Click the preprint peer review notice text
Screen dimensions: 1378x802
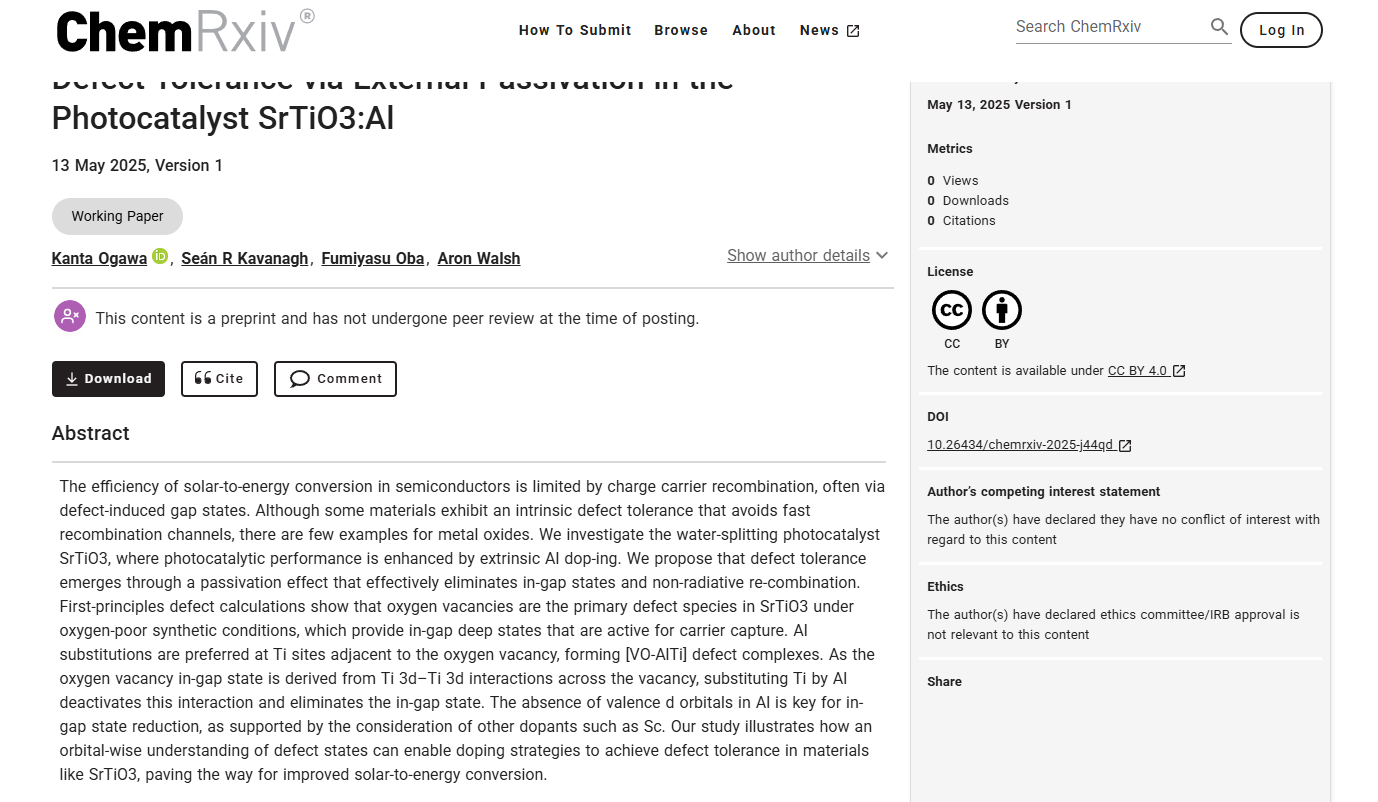[397, 319]
